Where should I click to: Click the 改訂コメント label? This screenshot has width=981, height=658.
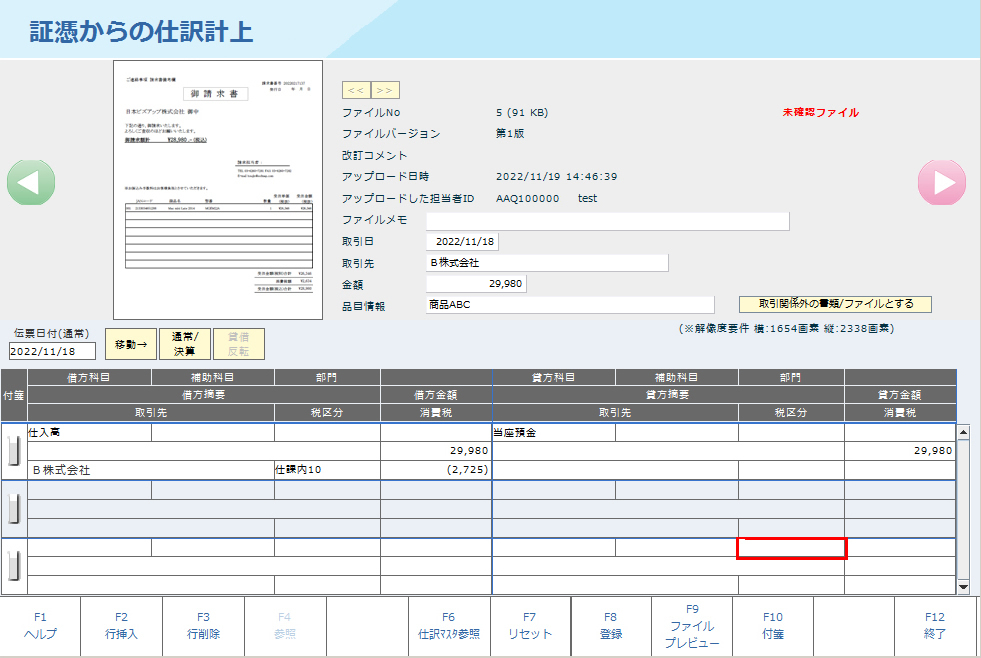point(375,156)
